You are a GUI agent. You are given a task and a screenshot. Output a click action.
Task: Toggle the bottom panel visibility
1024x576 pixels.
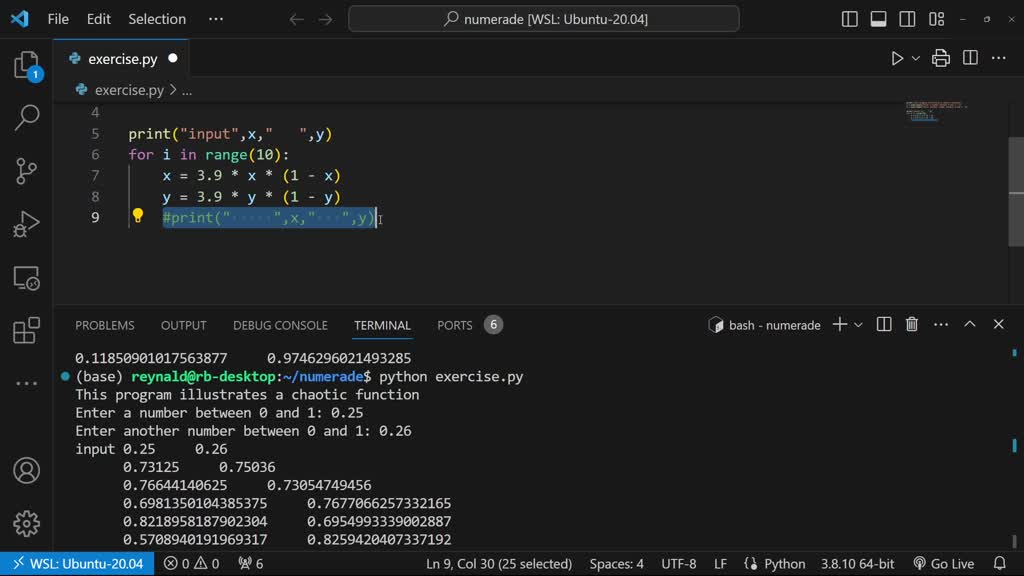pyautogui.click(x=878, y=18)
